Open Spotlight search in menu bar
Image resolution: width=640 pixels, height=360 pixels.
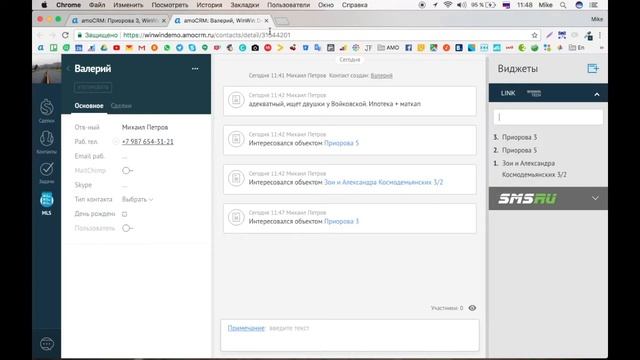click(x=563, y=5)
